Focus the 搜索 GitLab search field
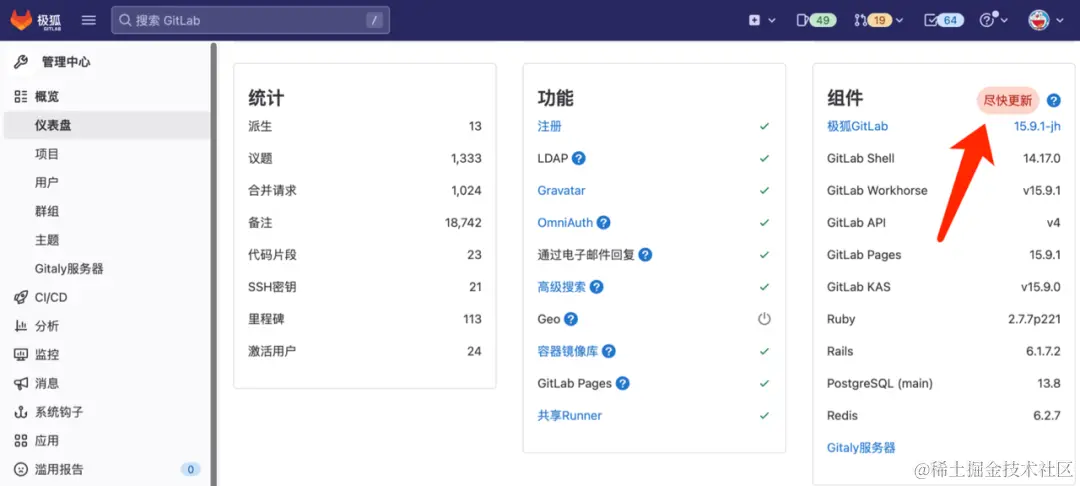The width and height of the screenshot is (1080, 486). 251,20
